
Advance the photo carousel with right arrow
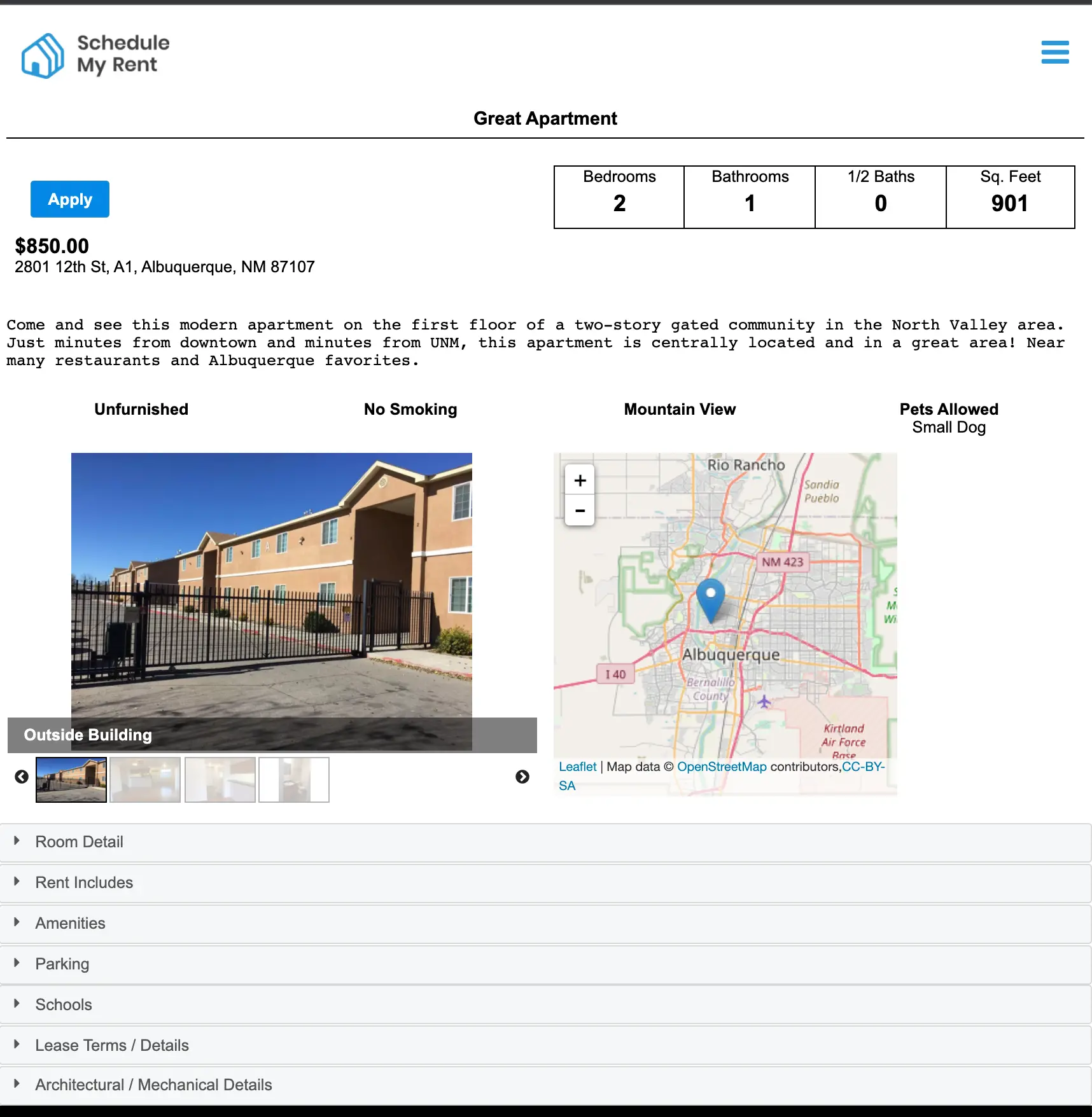(x=522, y=777)
